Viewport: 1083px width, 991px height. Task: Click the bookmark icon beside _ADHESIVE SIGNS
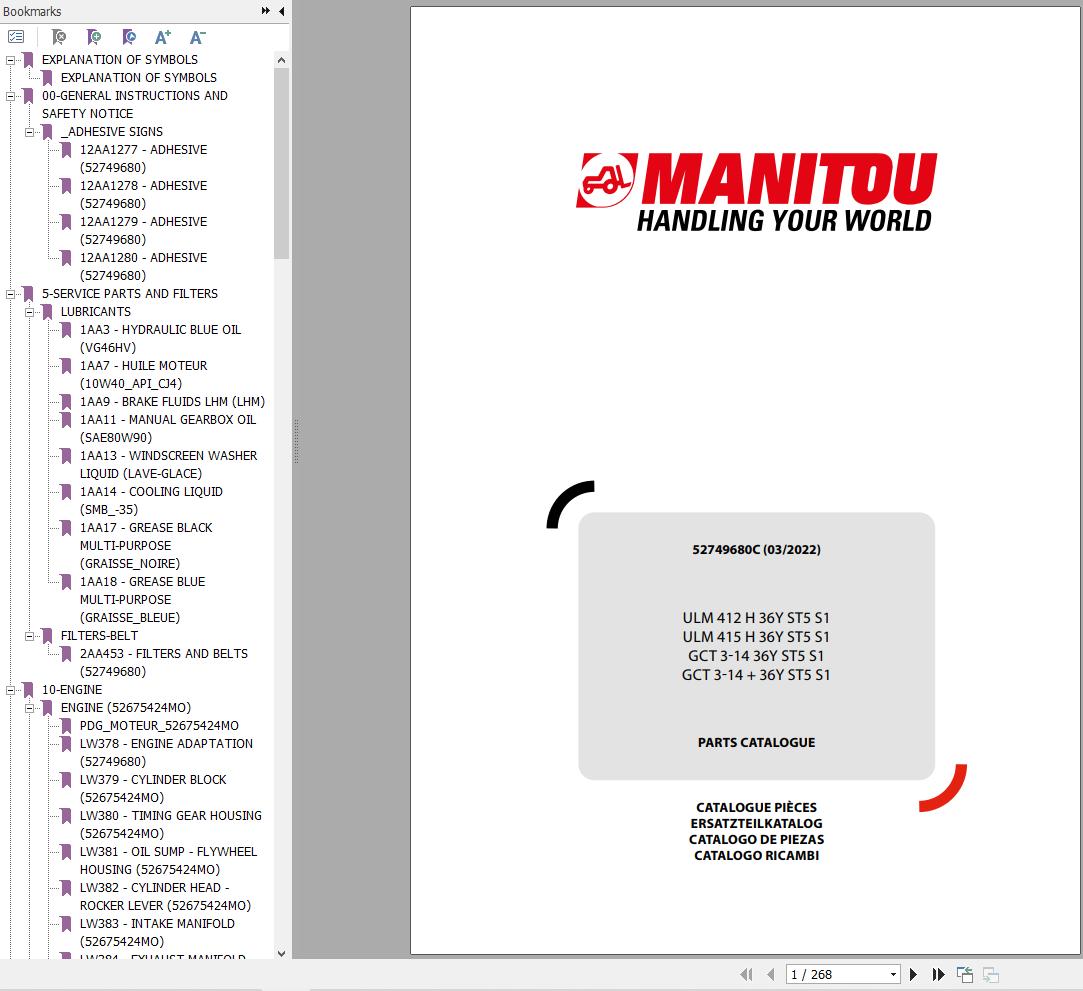pyautogui.click(x=48, y=132)
